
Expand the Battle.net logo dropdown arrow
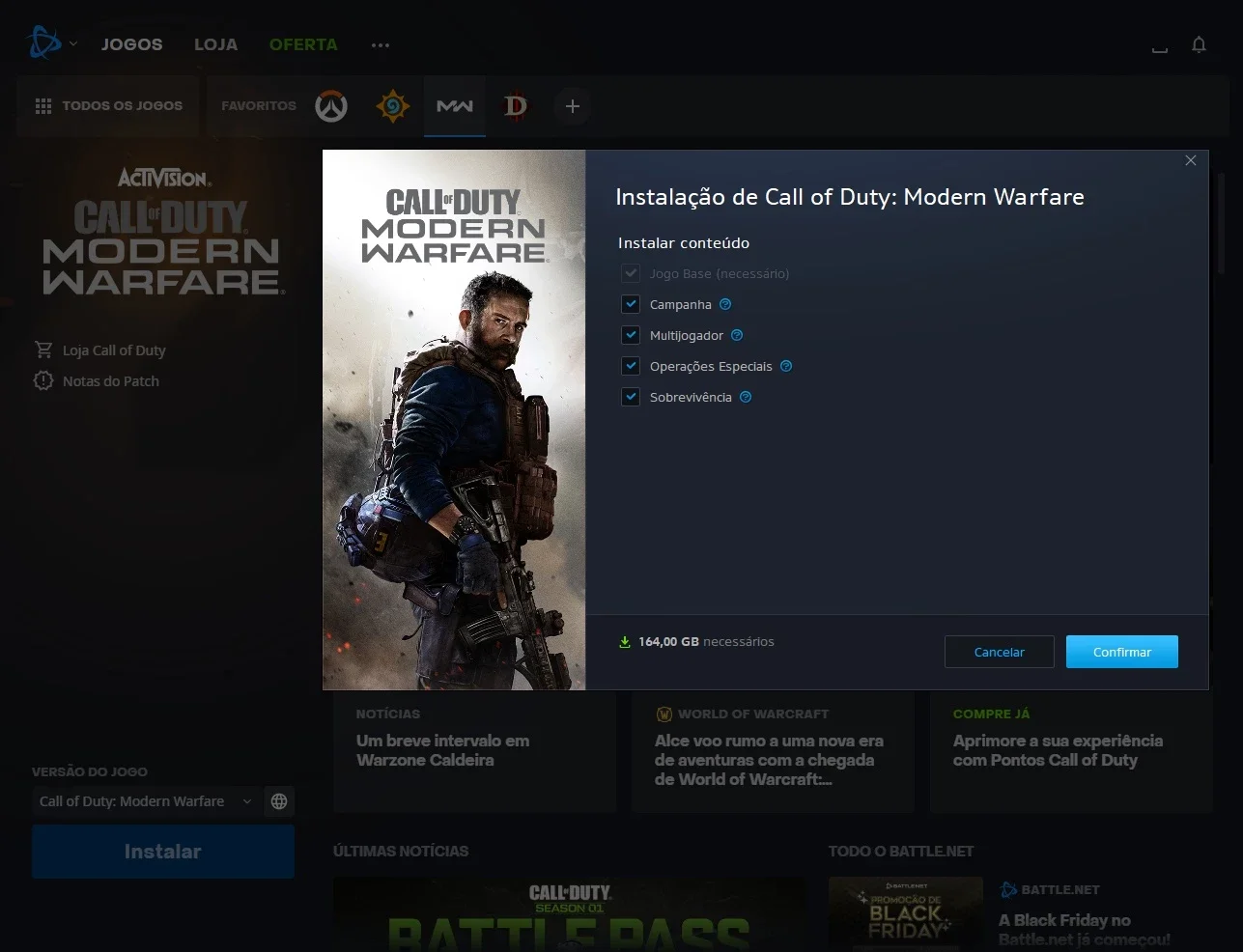(73, 44)
